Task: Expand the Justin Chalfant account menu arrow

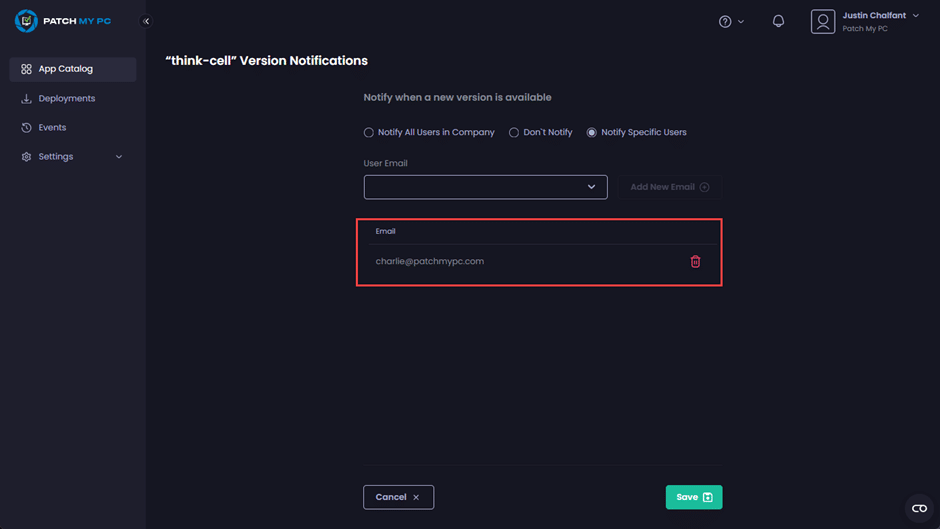Action: tap(915, 16)
